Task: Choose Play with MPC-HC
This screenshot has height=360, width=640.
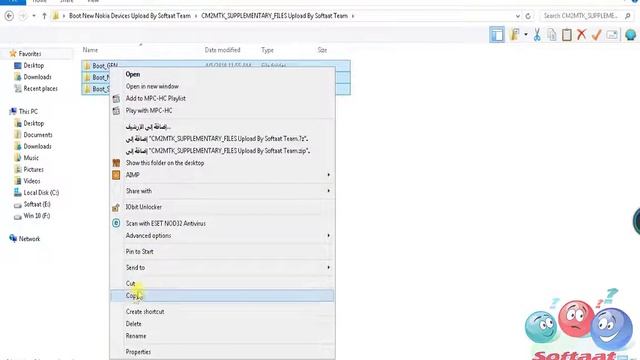Action: [222, 111]
